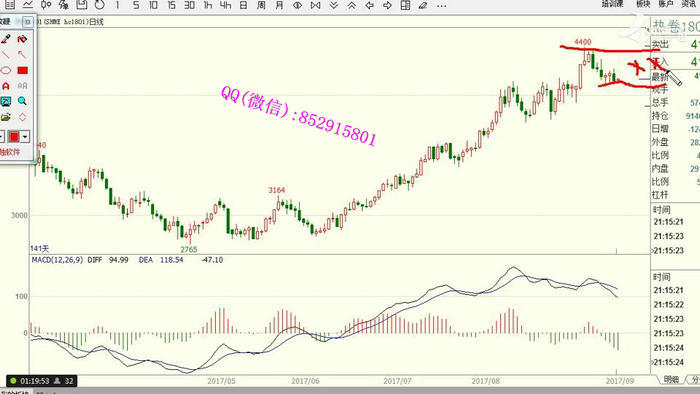Image resolution: width=700 pixels, height=394 pixels.
Task: Switch to the 明细 tab
Action: [x=671, y=379]
